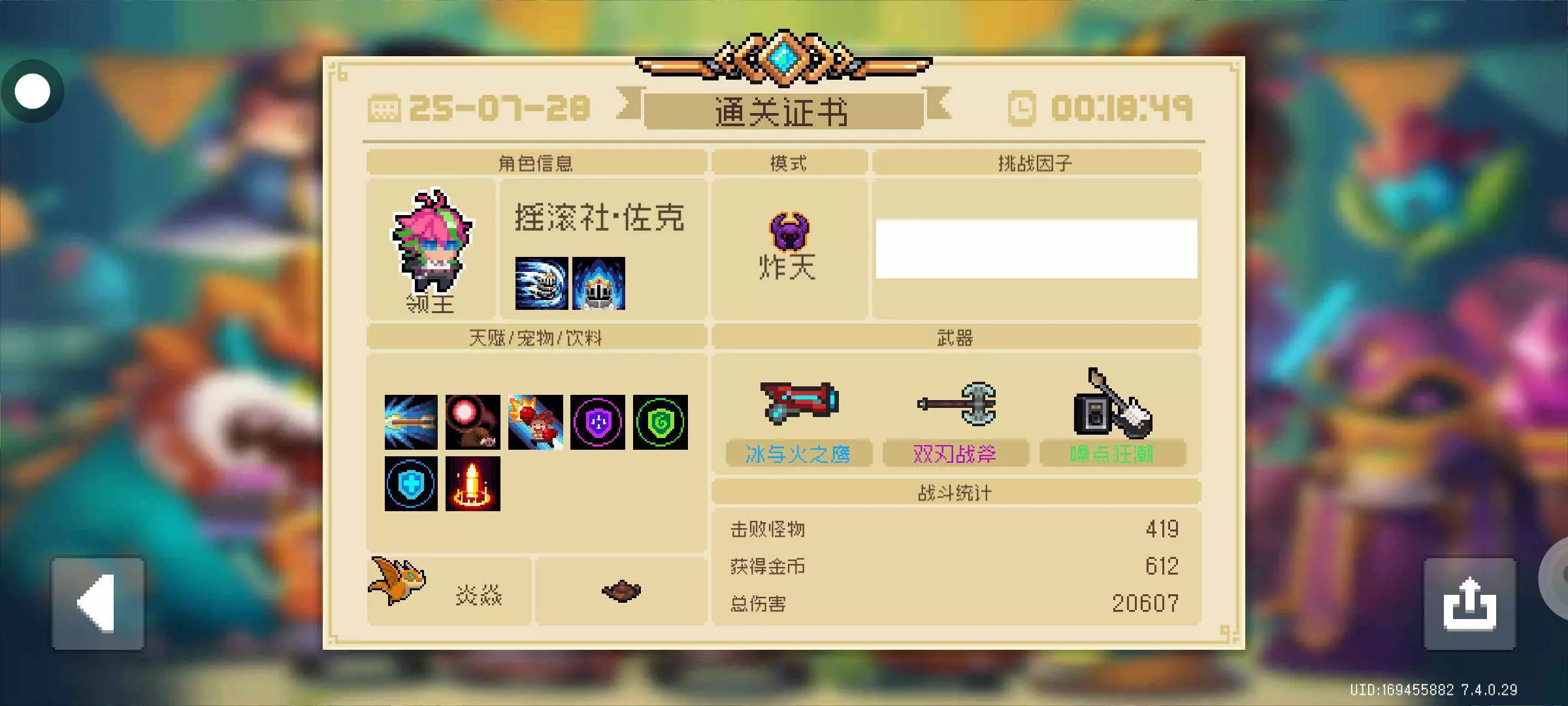Tap the brown teapot drink icon
This screenshot has height=706, width=1568.
pos(621,591)
